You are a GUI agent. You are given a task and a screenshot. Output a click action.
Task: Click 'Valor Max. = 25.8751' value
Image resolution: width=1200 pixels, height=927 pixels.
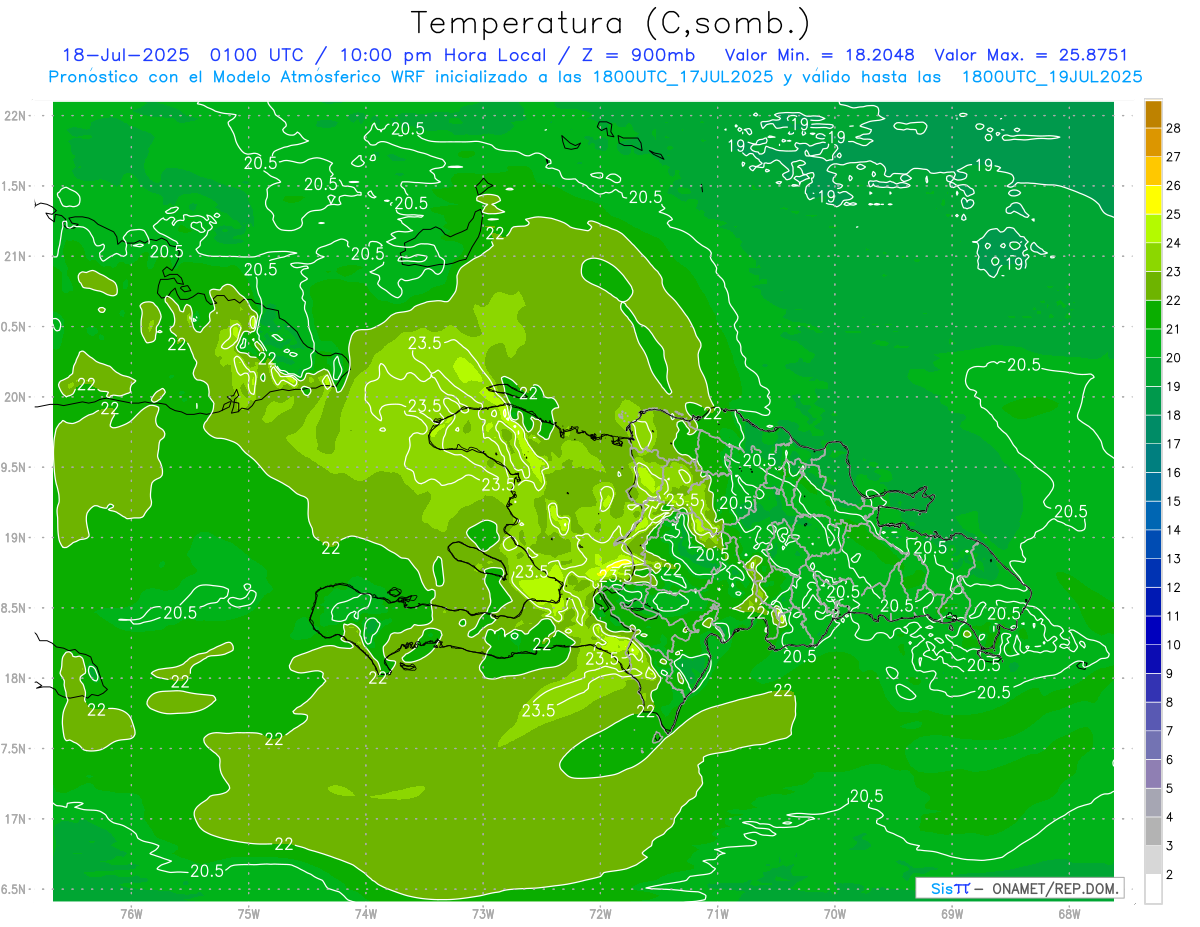point(1031,55)
